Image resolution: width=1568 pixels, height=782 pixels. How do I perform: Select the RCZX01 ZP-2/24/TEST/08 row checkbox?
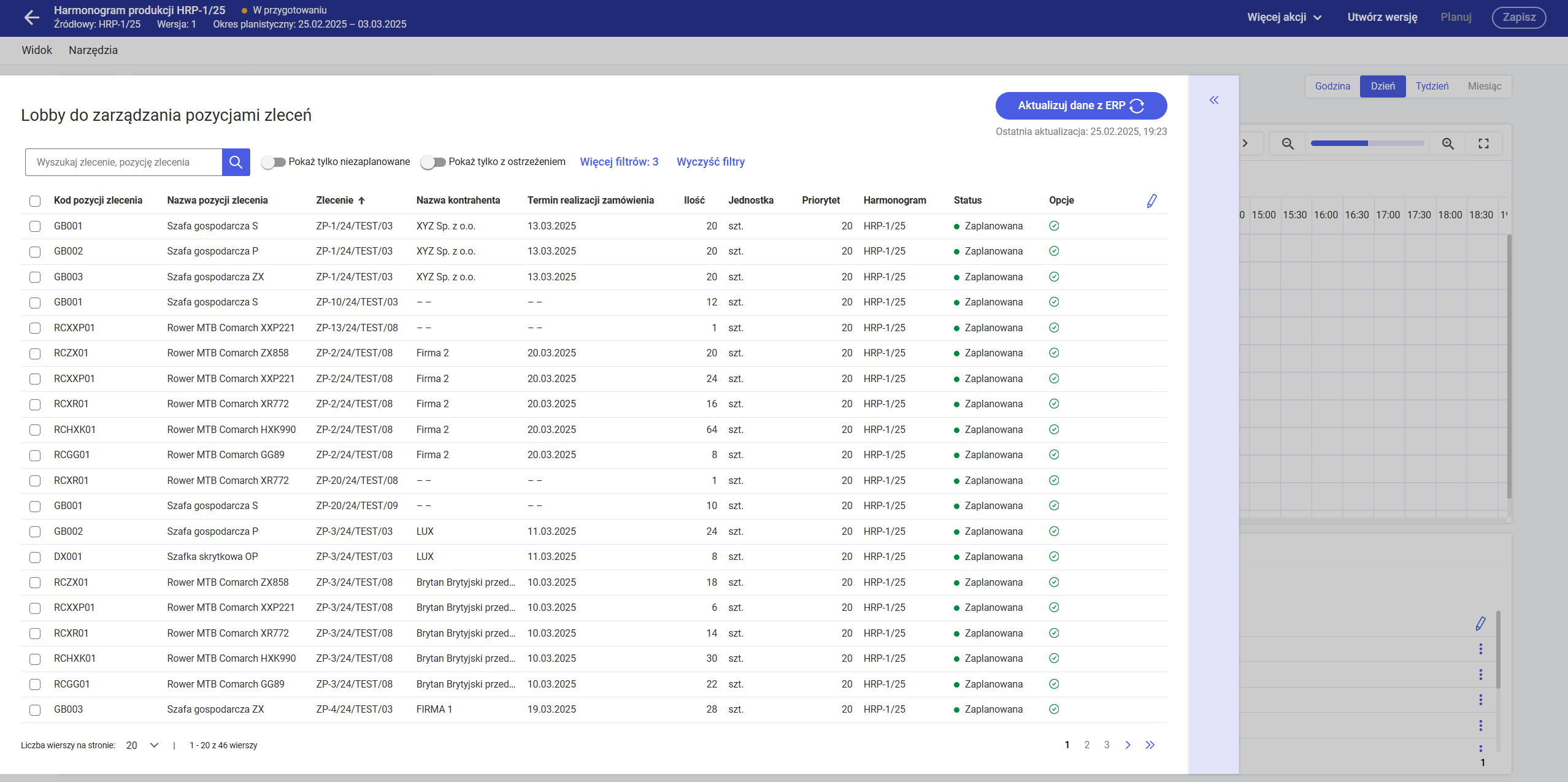pos(35,354)
